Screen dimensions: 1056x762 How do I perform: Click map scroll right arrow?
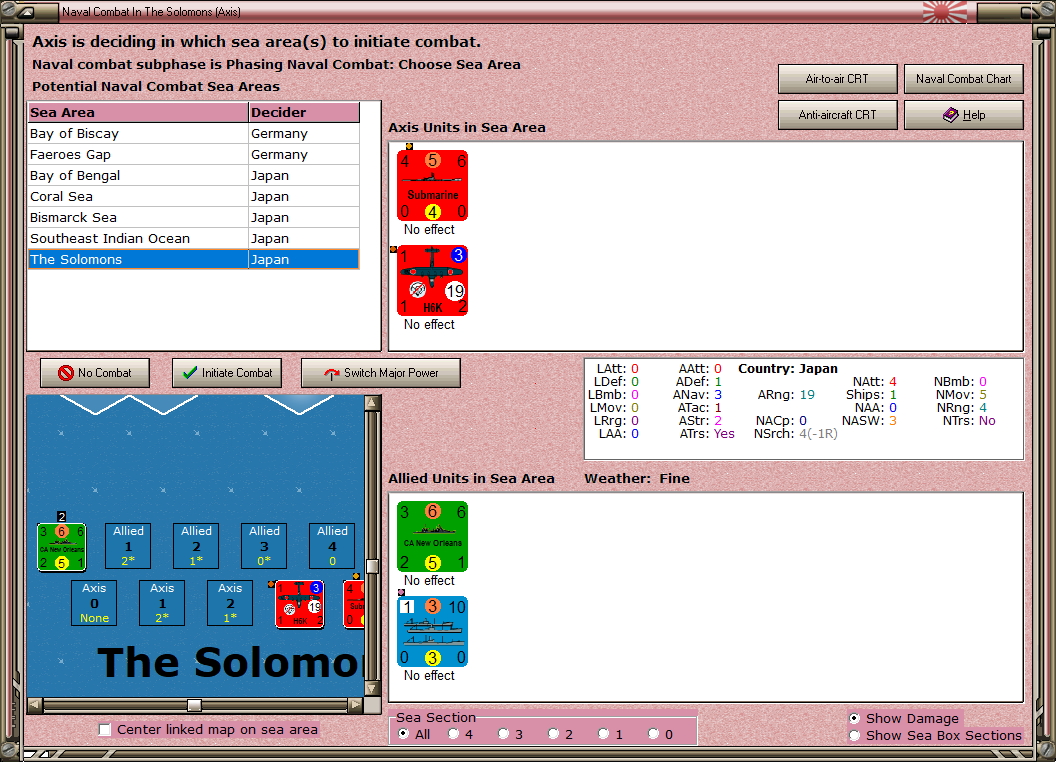pyautogui.click(x=356, y=705)
